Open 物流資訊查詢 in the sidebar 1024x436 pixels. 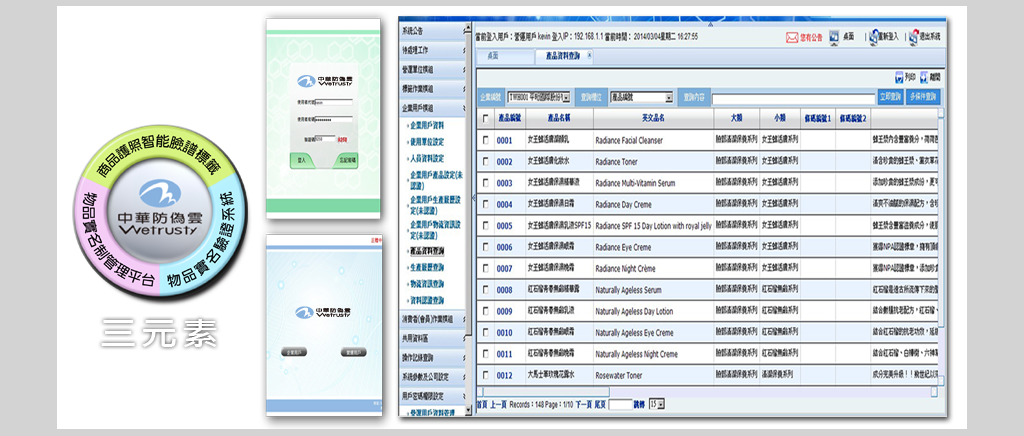click(427, 284)
